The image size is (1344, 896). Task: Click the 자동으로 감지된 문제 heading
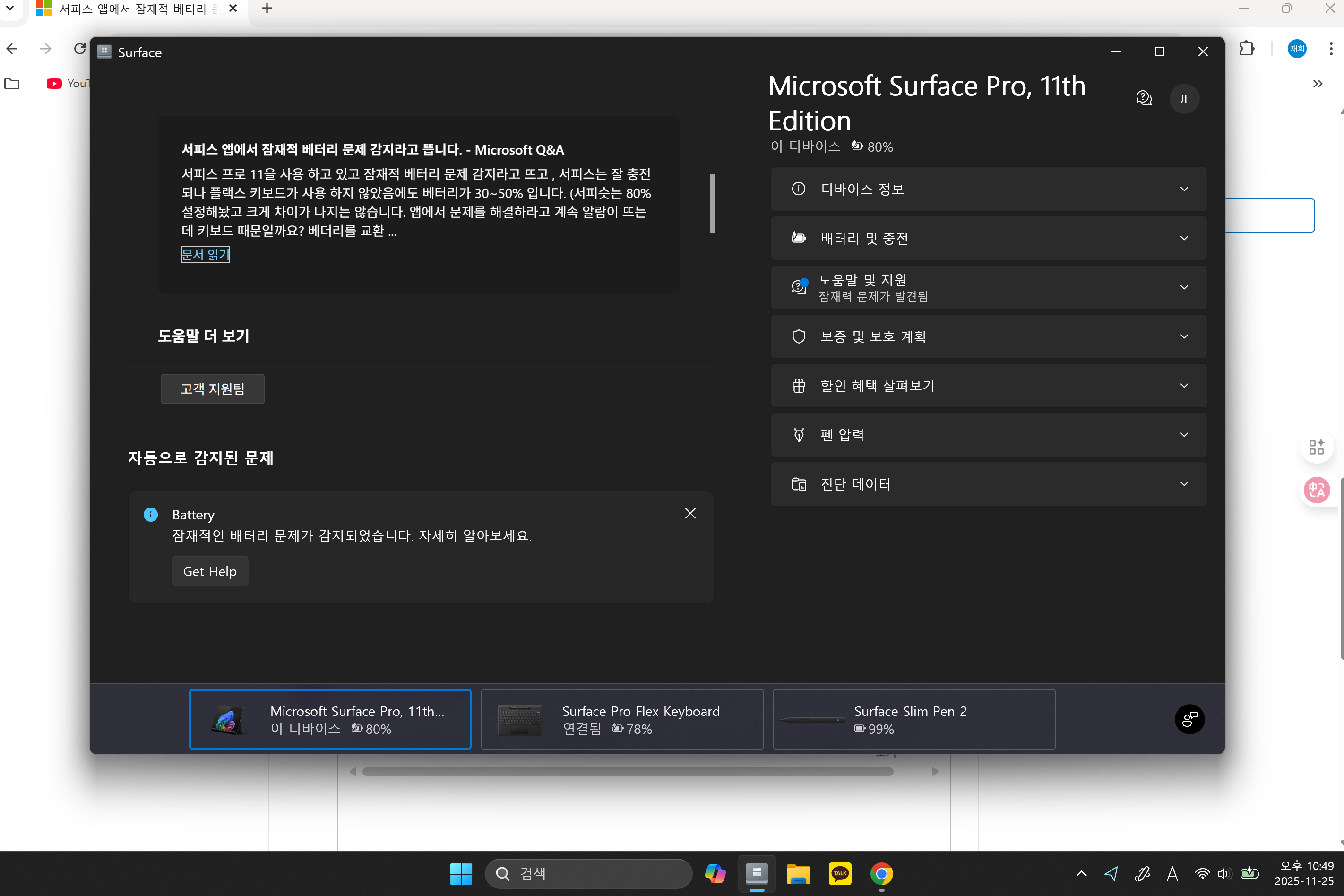click(200, 458)
